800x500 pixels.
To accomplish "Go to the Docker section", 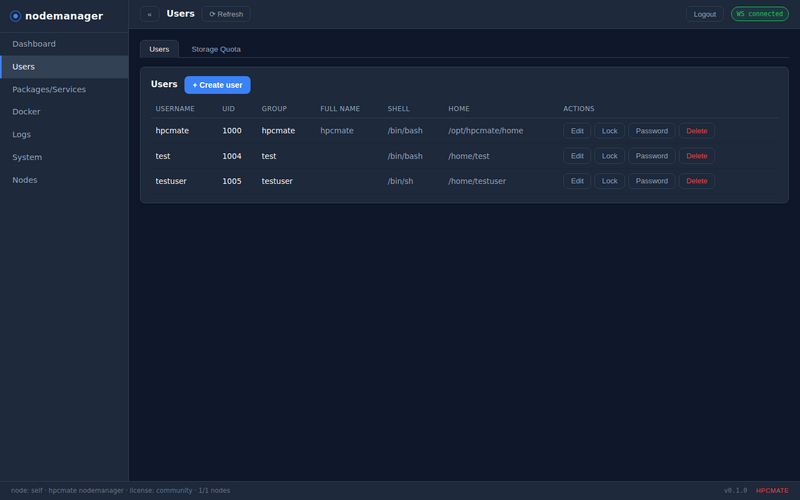I will pos(64,112).
